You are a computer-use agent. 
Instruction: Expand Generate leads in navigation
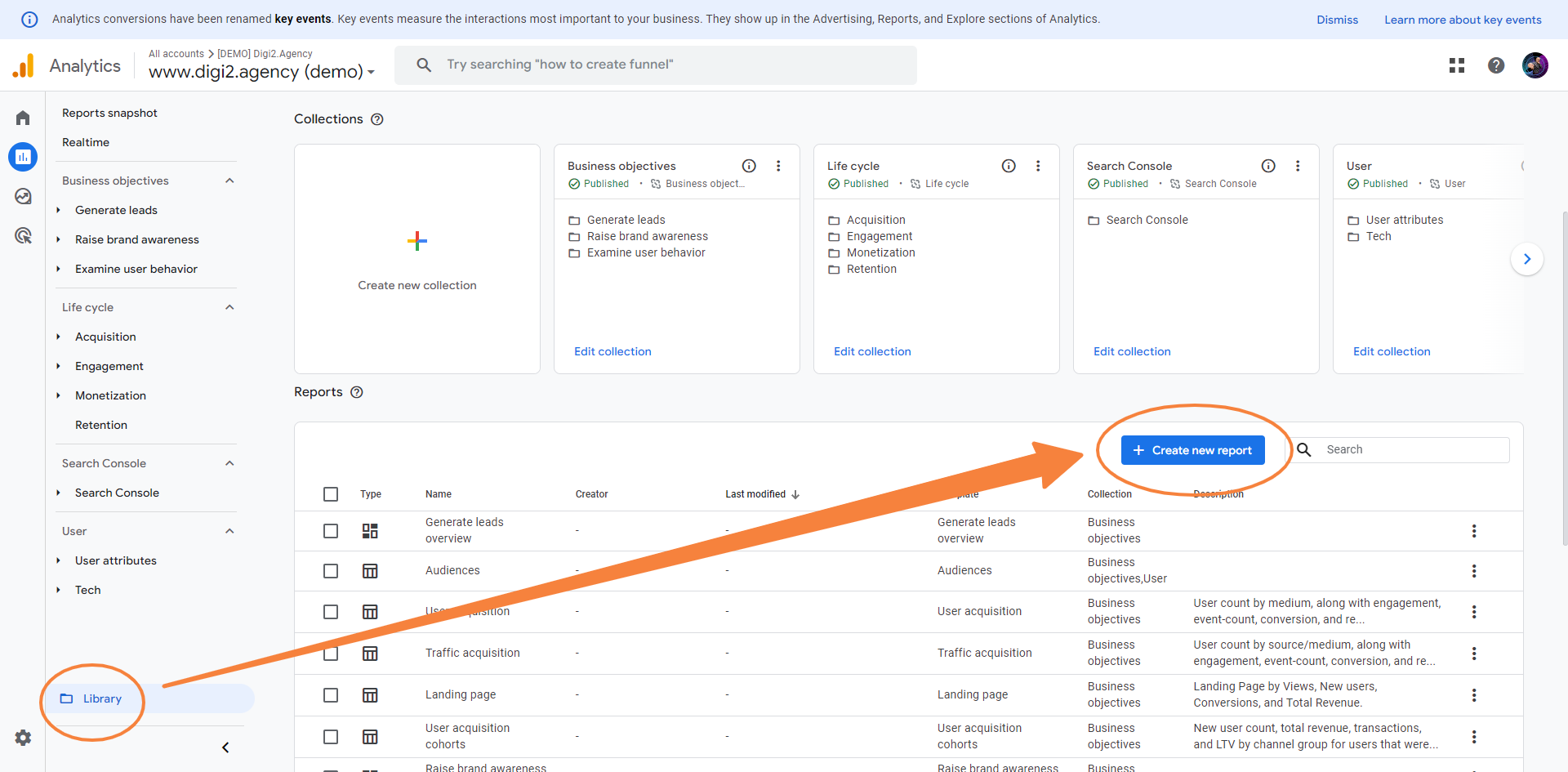tap(58, 210)
